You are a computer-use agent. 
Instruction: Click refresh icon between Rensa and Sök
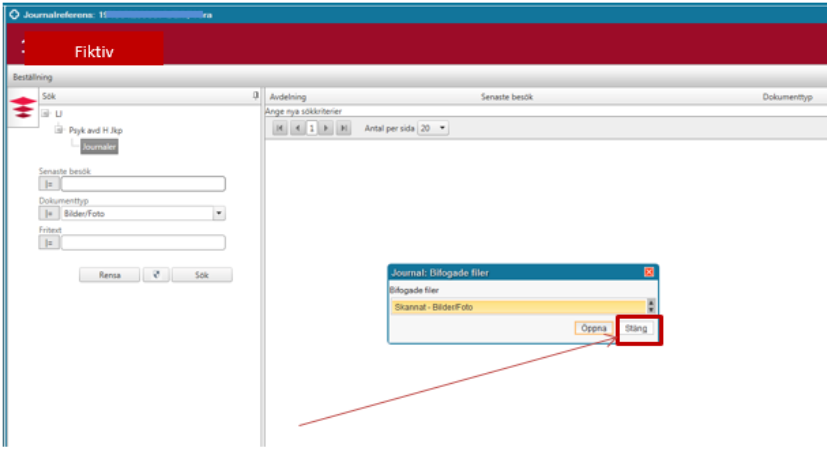click(155, 275)
